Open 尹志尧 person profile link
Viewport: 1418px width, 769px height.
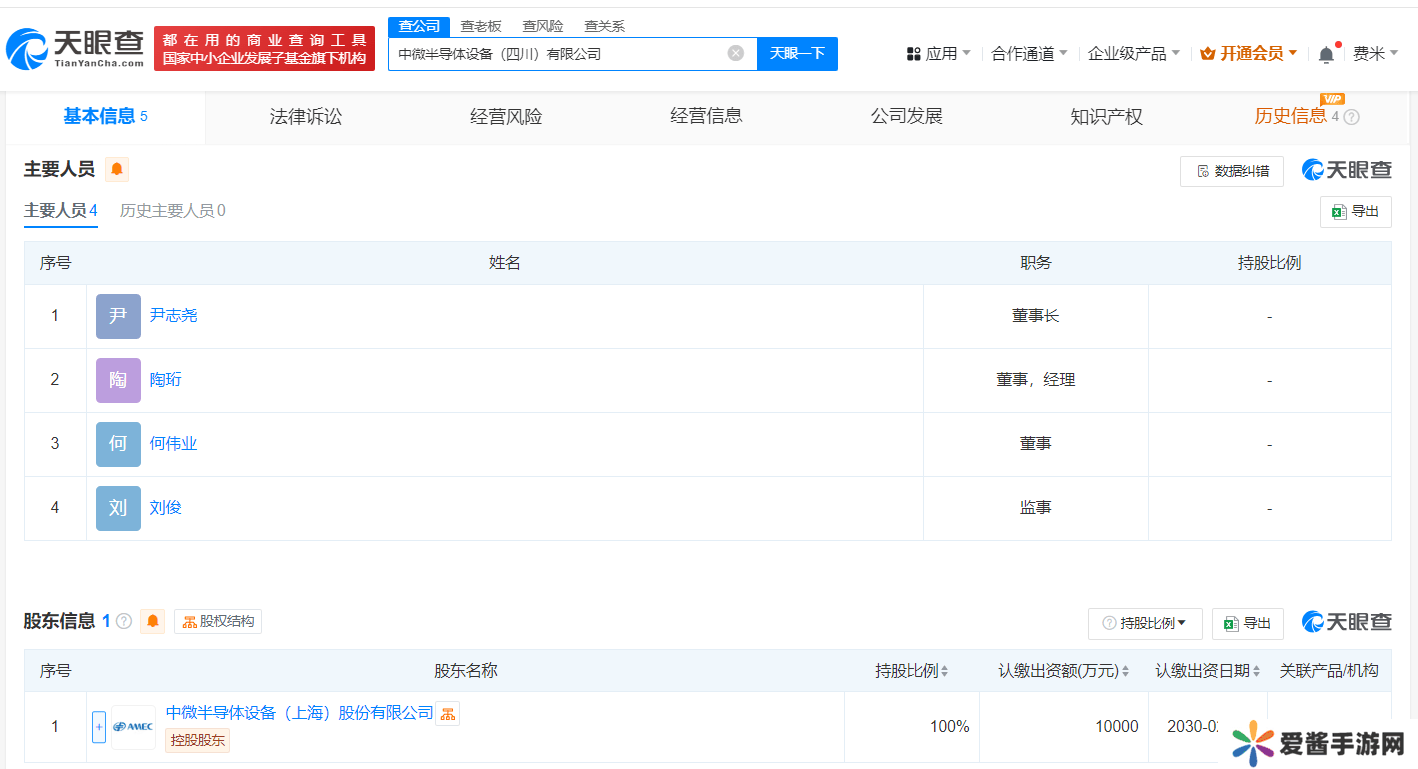coord(174,316)
